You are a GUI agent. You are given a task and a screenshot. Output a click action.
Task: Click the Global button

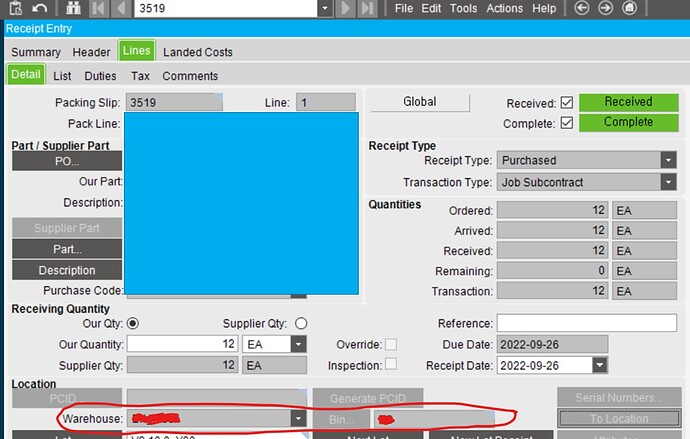(x=420, y=102)
